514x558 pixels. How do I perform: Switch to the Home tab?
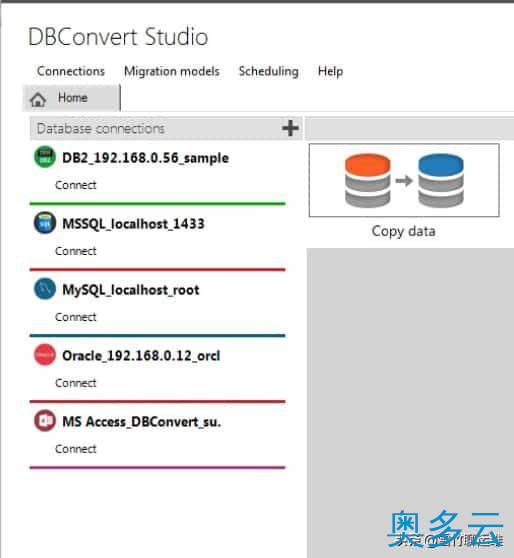(x=71, y=98)
